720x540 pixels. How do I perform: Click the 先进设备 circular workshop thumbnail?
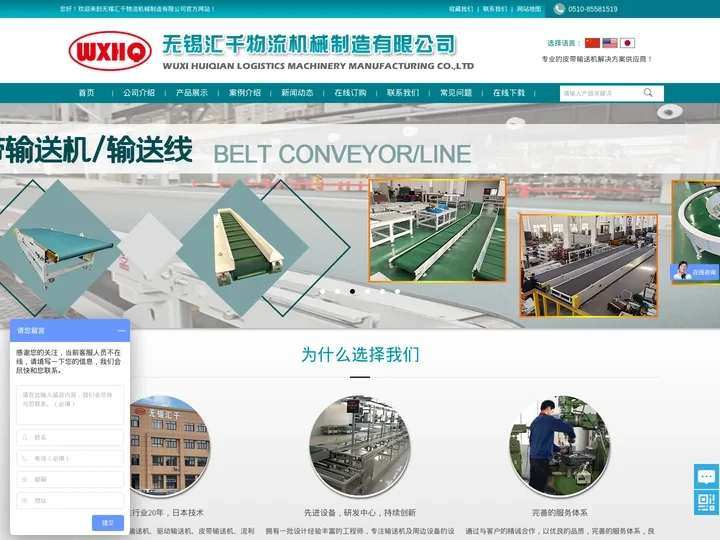pyautogui.click(x=360, y=446)
